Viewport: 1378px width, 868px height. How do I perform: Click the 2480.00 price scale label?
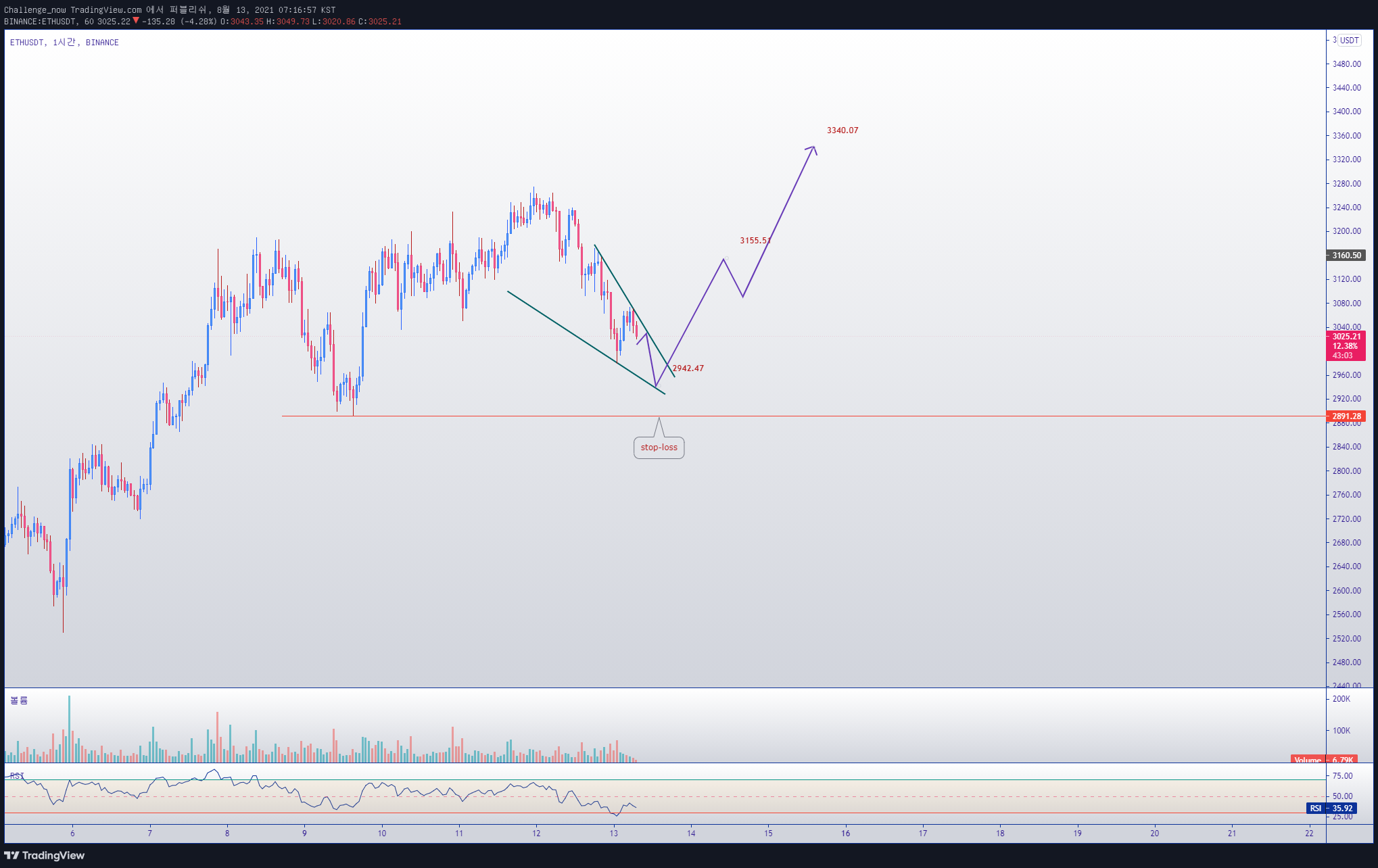point(1346,662)
